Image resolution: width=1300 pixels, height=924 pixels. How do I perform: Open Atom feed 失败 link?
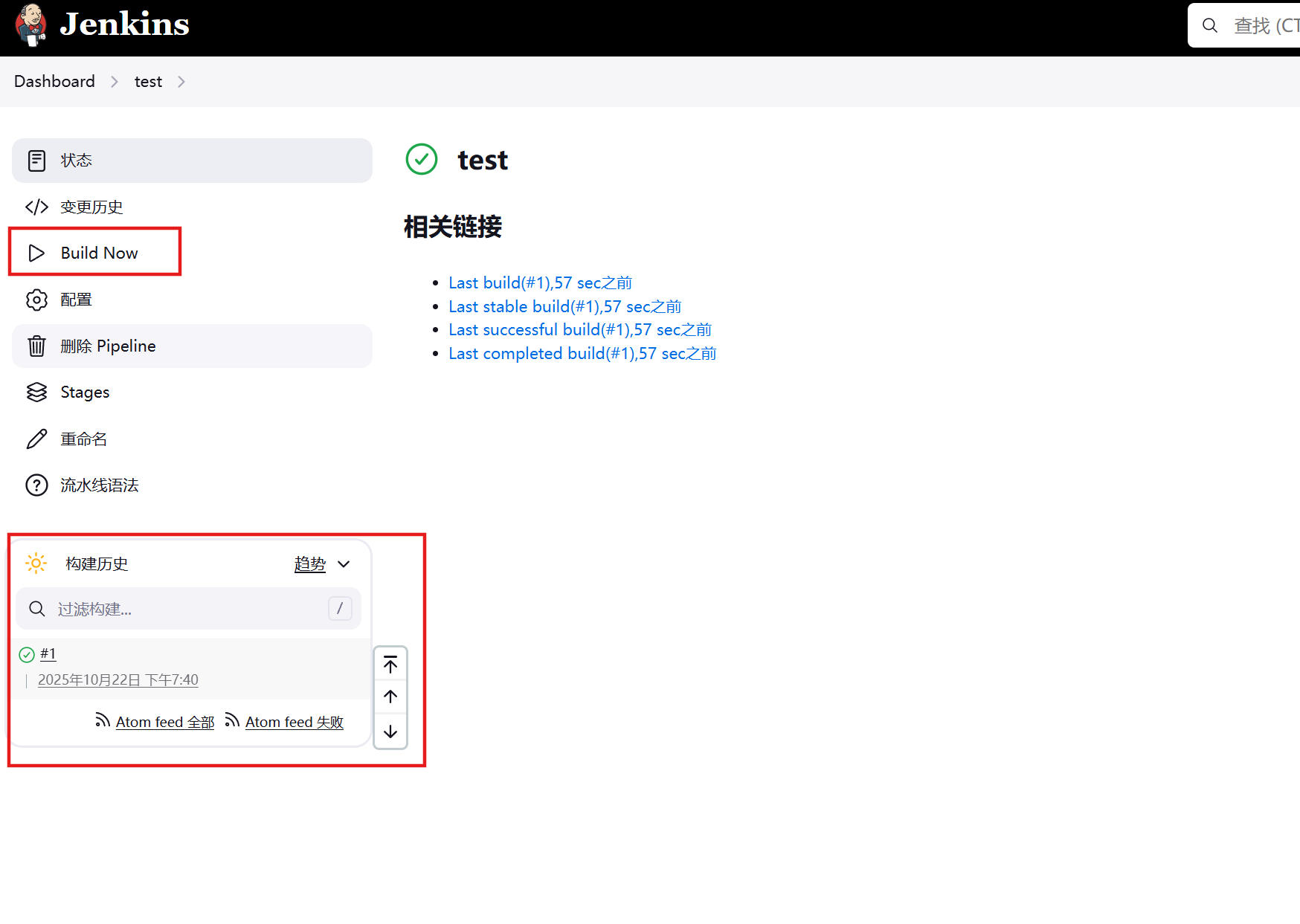295,722
